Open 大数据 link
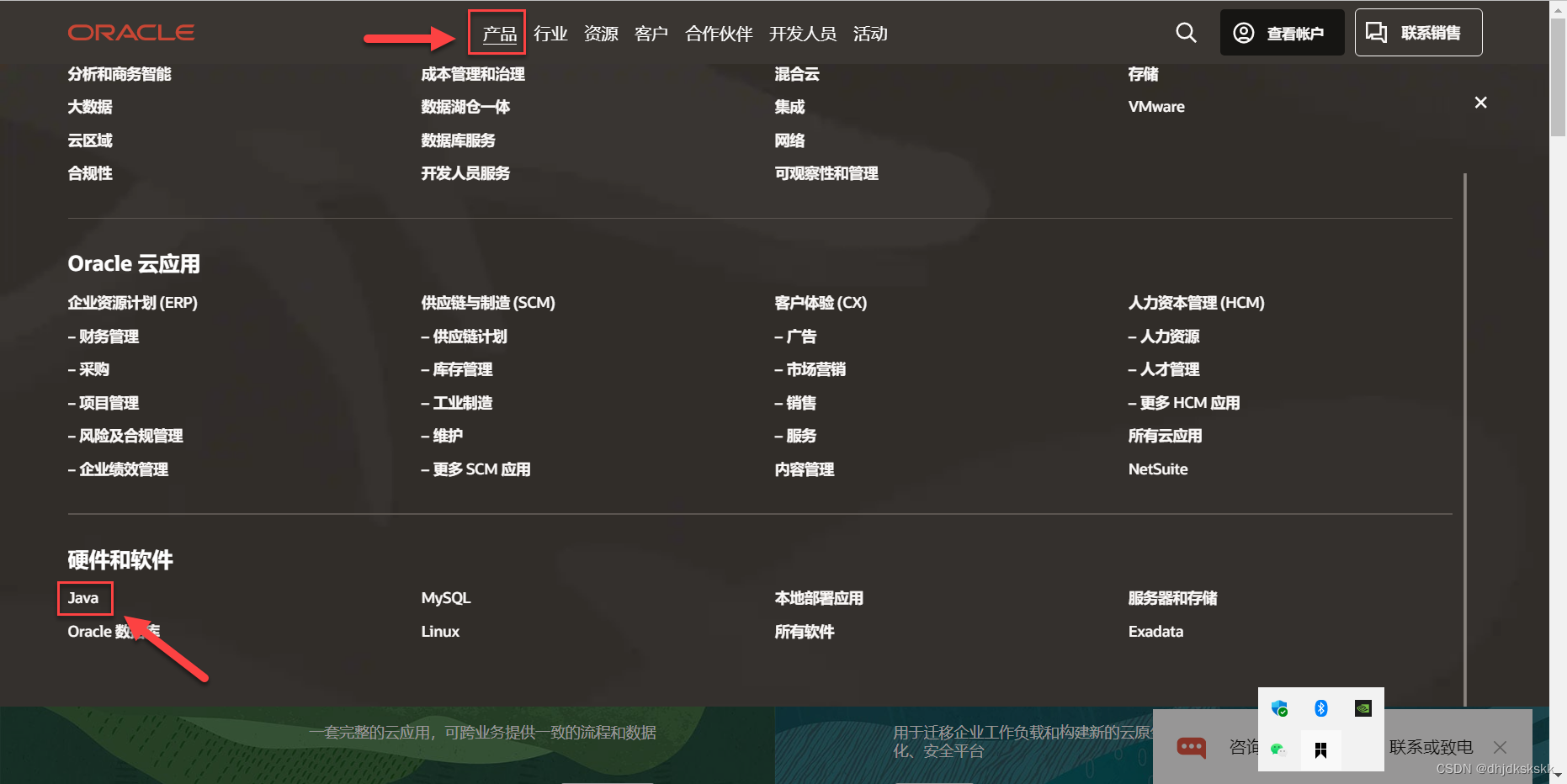Viewport: 1567px width, 784px height. pos(90,107)
